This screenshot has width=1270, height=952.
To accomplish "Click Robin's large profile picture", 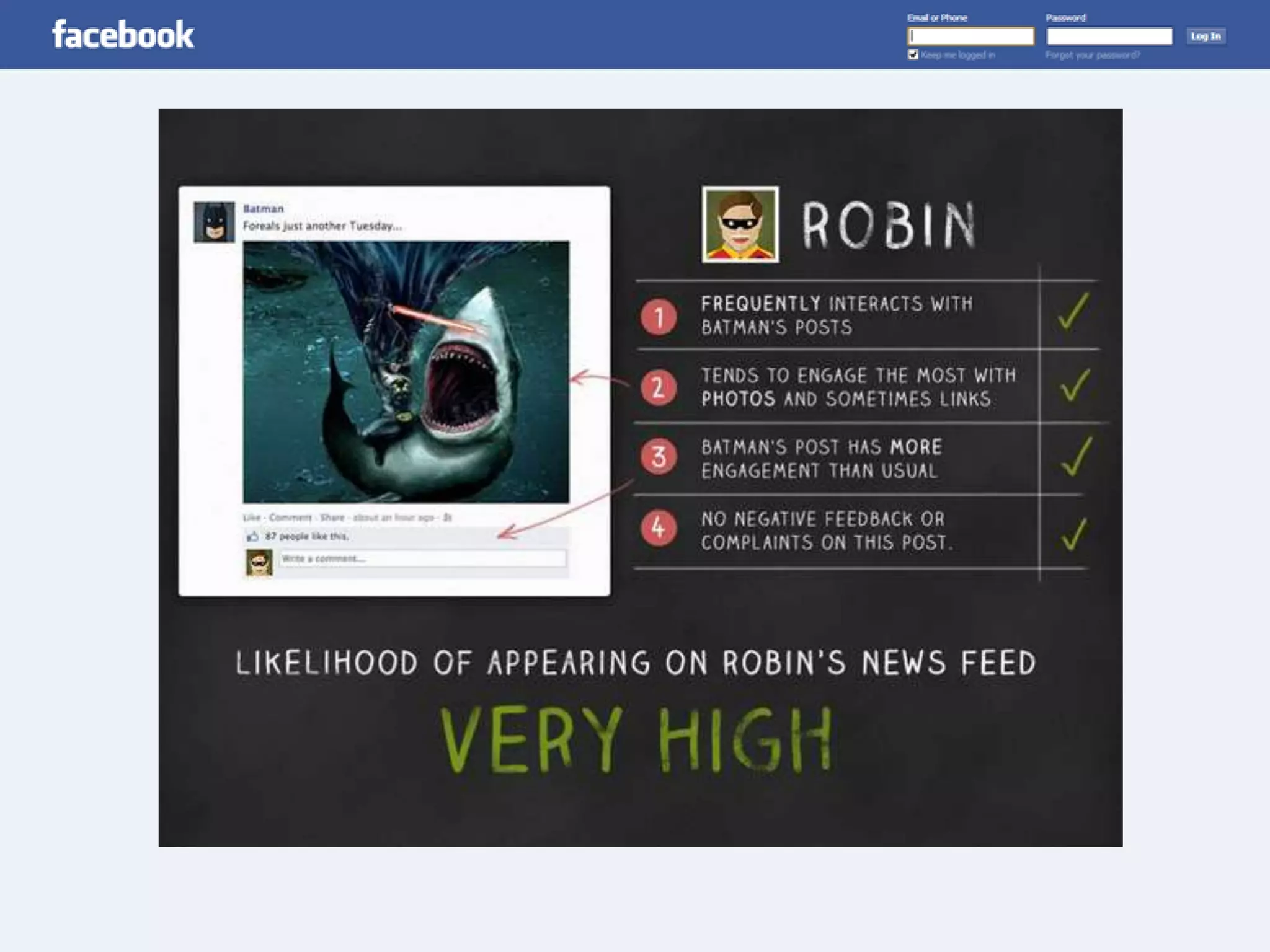I will coord(740,225).
